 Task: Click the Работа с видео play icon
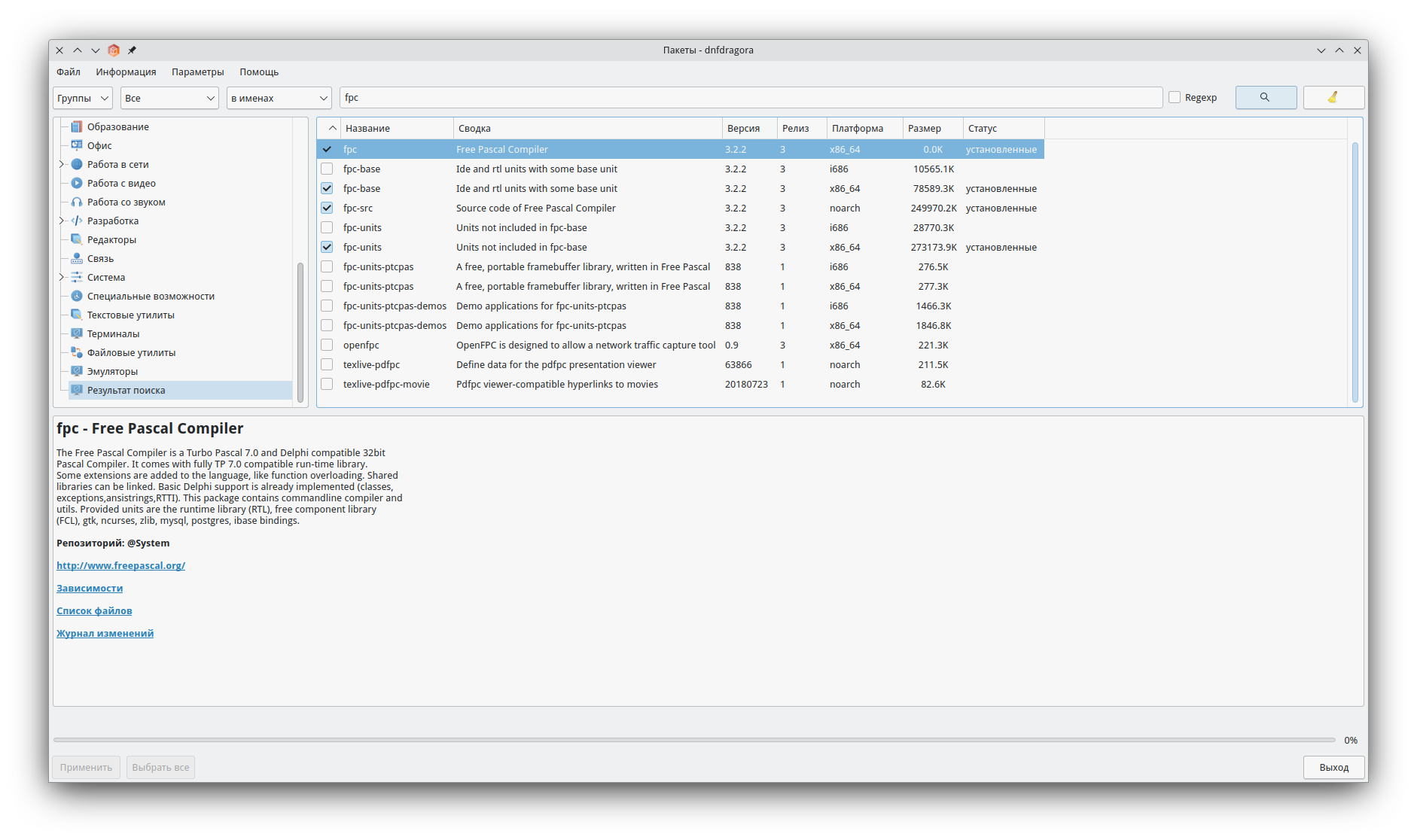[77, 183]
